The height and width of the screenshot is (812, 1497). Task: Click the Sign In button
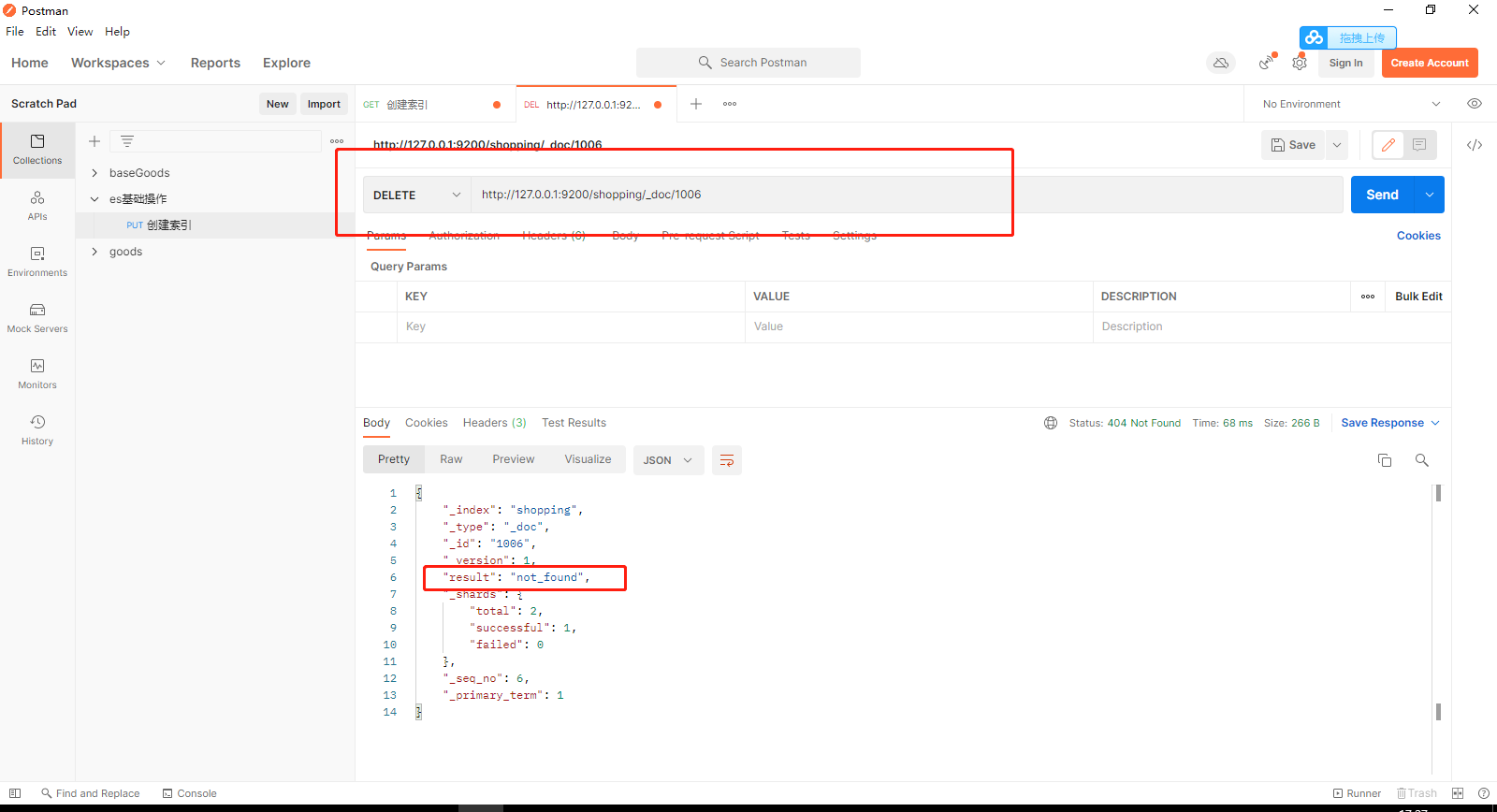coord(1345,63)
